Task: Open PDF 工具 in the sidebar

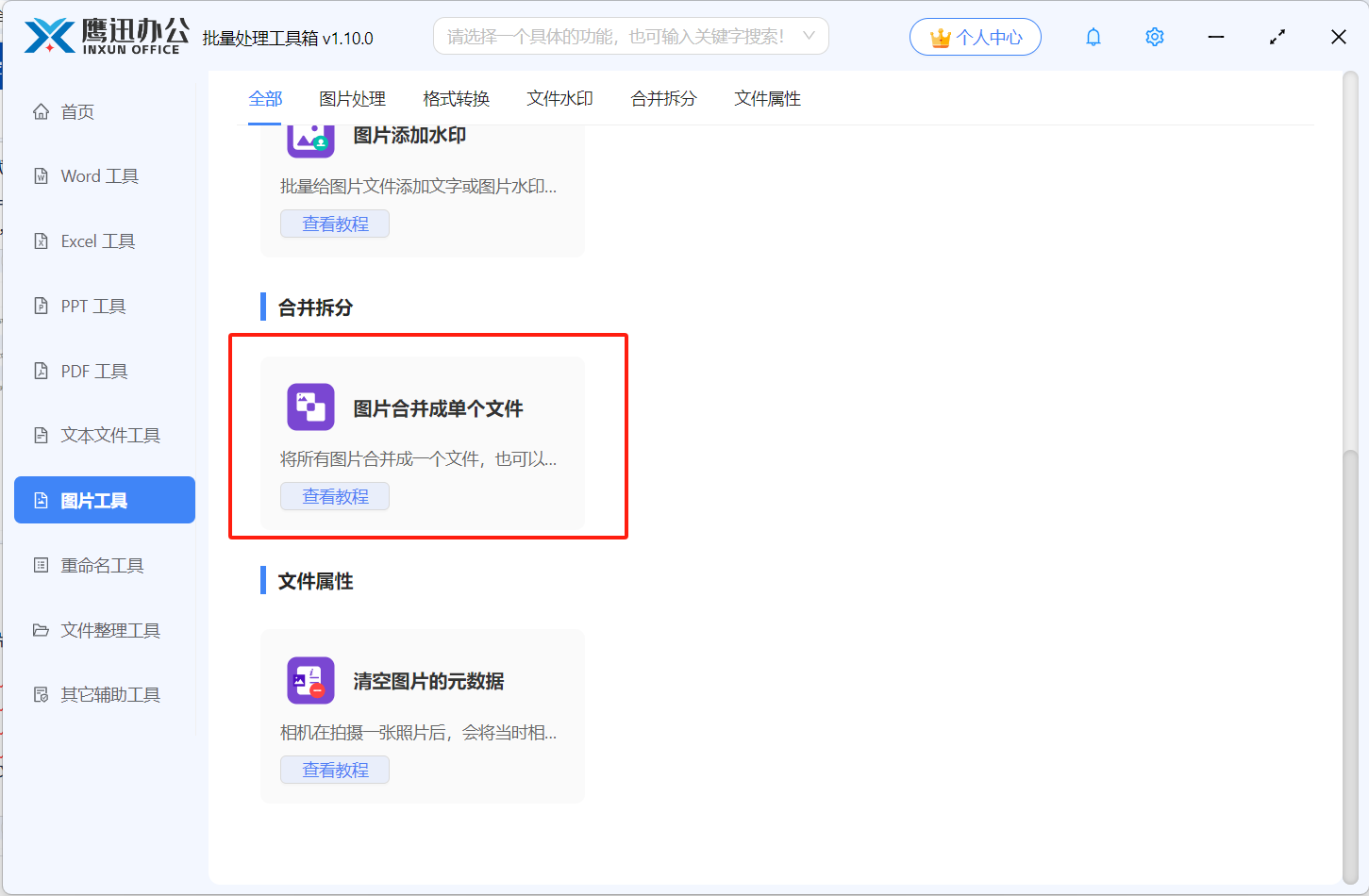Action: tap(105, 371)
